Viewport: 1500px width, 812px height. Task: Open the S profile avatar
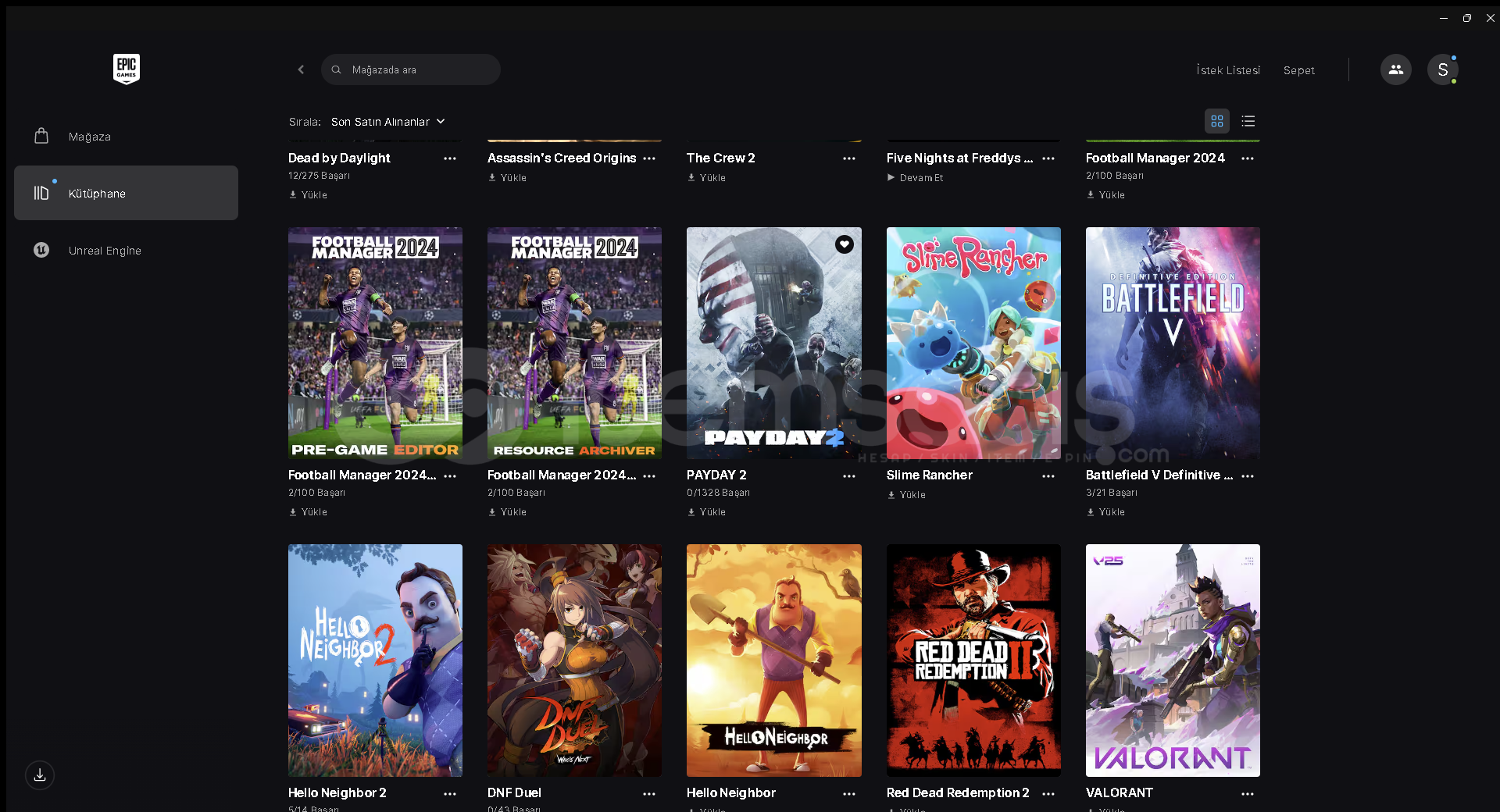(1442, 69)
